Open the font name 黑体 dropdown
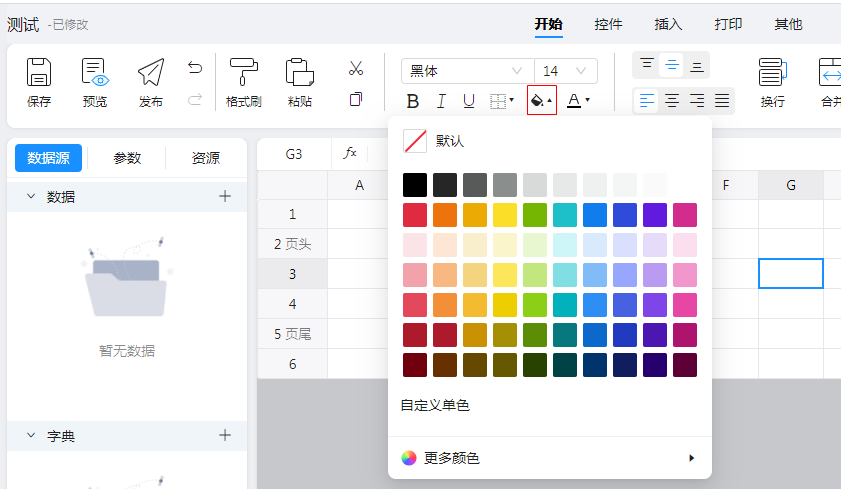The height and width of the screenshot is (489, 841). tap(467, 71)
